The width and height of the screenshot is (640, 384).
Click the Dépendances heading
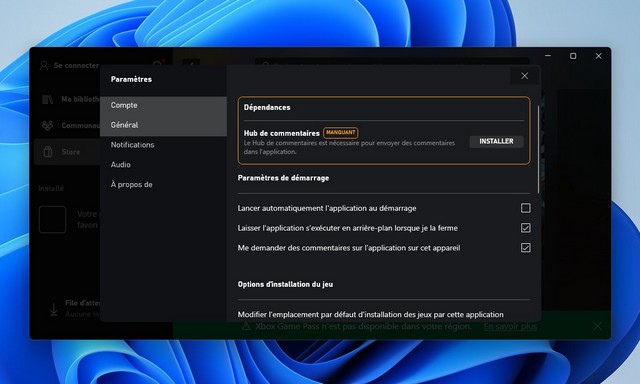(267, 107)
